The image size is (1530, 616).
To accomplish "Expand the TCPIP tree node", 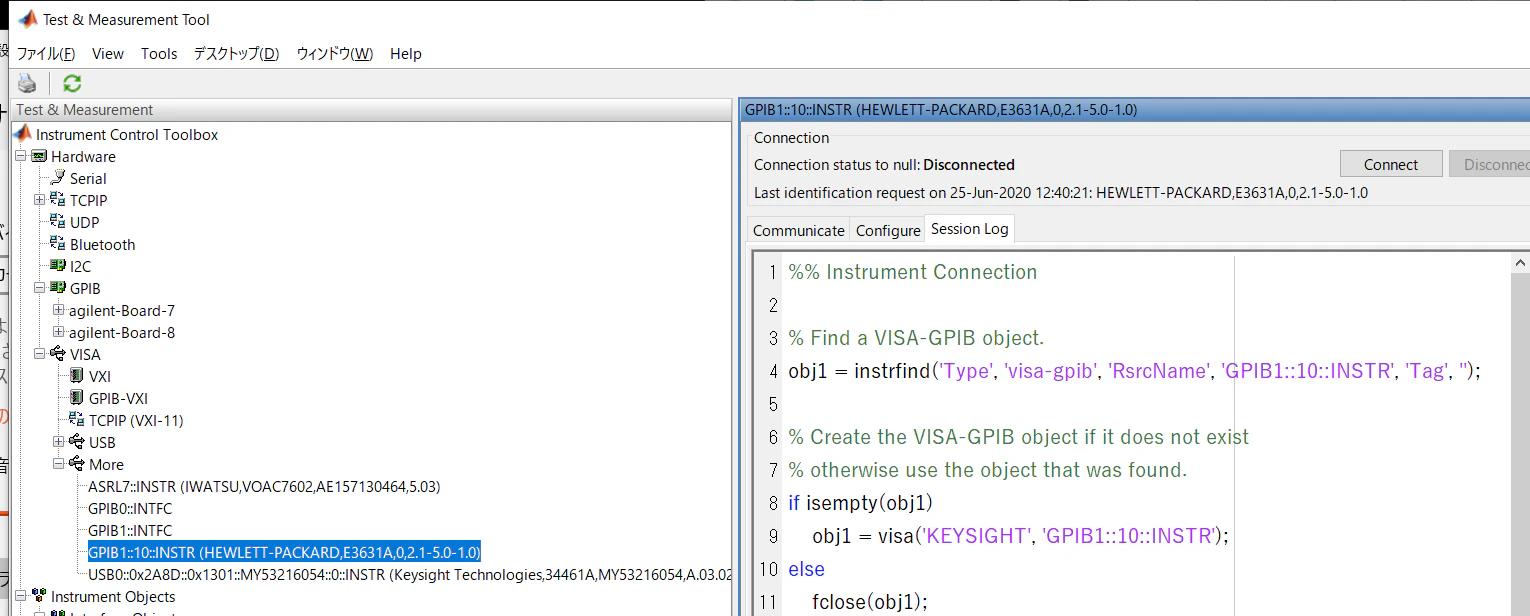I will (40, 200).
